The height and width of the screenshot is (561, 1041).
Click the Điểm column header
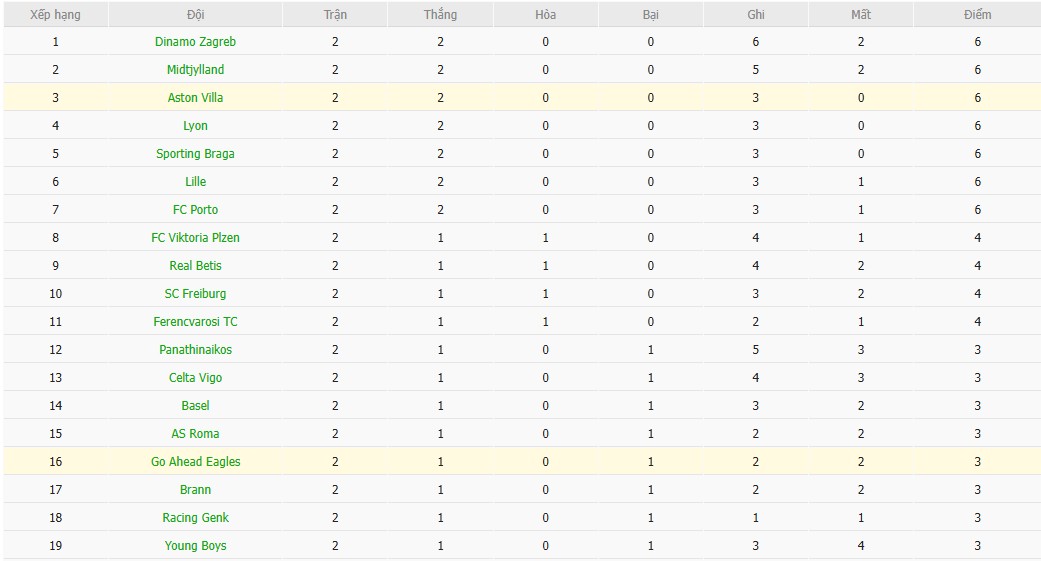coord(977,15)
